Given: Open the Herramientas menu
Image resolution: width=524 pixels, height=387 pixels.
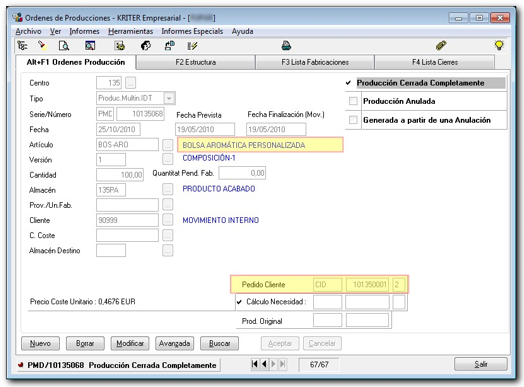Looking at the screenshot, I should 130,31.
